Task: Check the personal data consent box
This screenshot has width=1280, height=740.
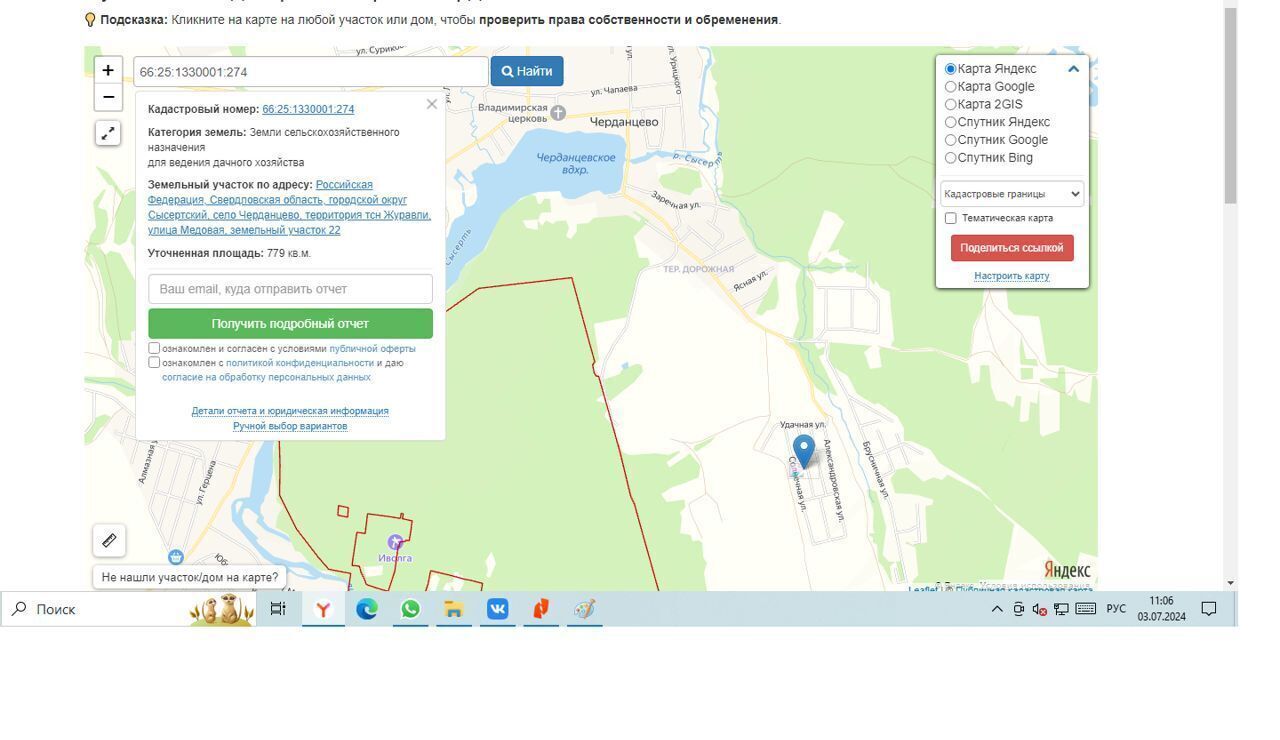Action: pyautogui.click(x=154, y=363)
